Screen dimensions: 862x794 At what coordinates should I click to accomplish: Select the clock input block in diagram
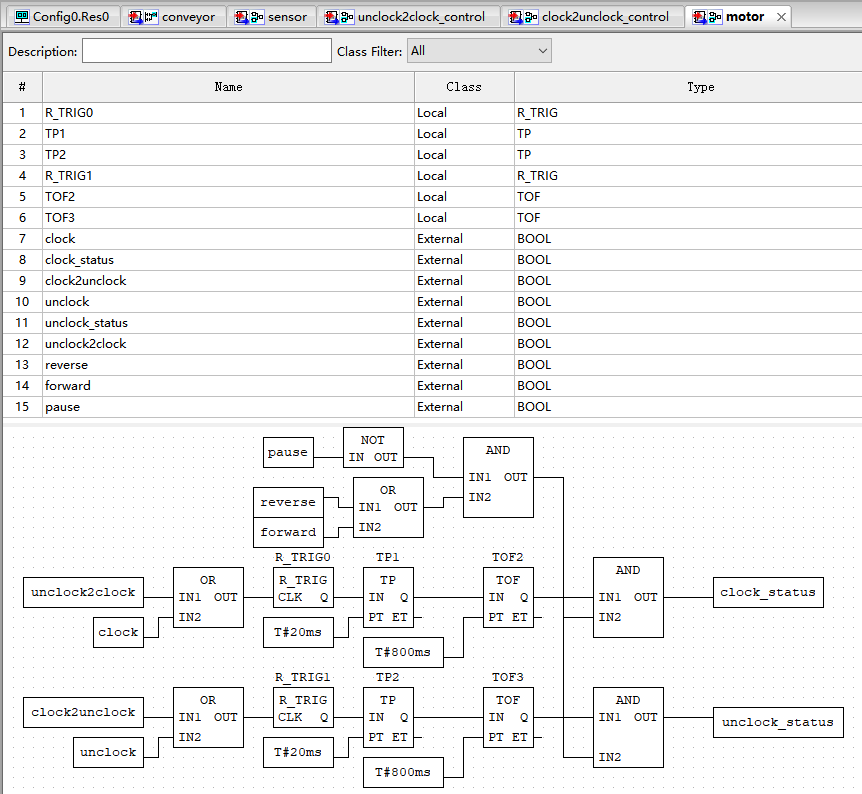[x=118, y=632]
